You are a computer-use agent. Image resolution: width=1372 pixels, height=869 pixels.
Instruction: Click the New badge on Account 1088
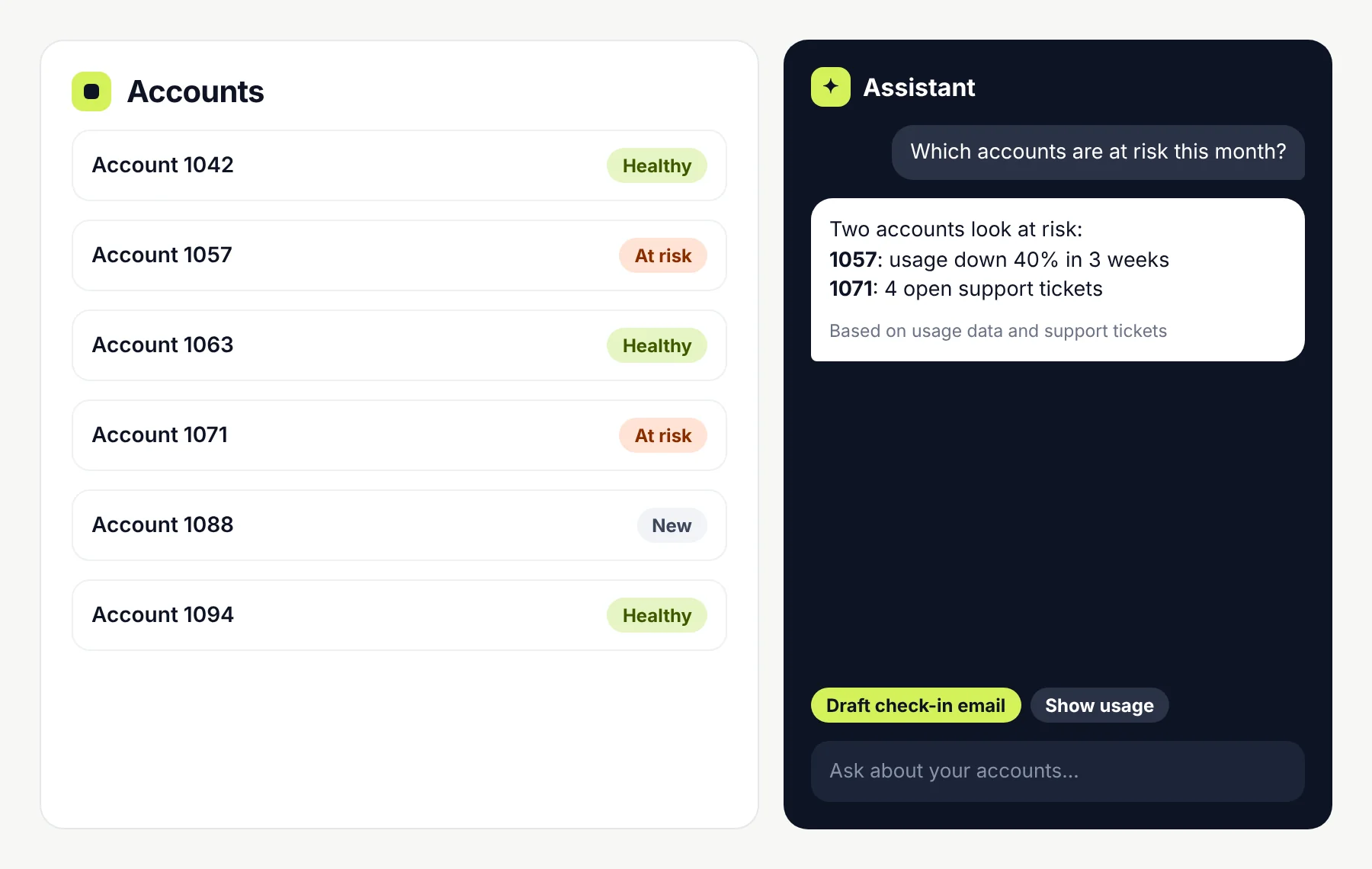(672, 525)
